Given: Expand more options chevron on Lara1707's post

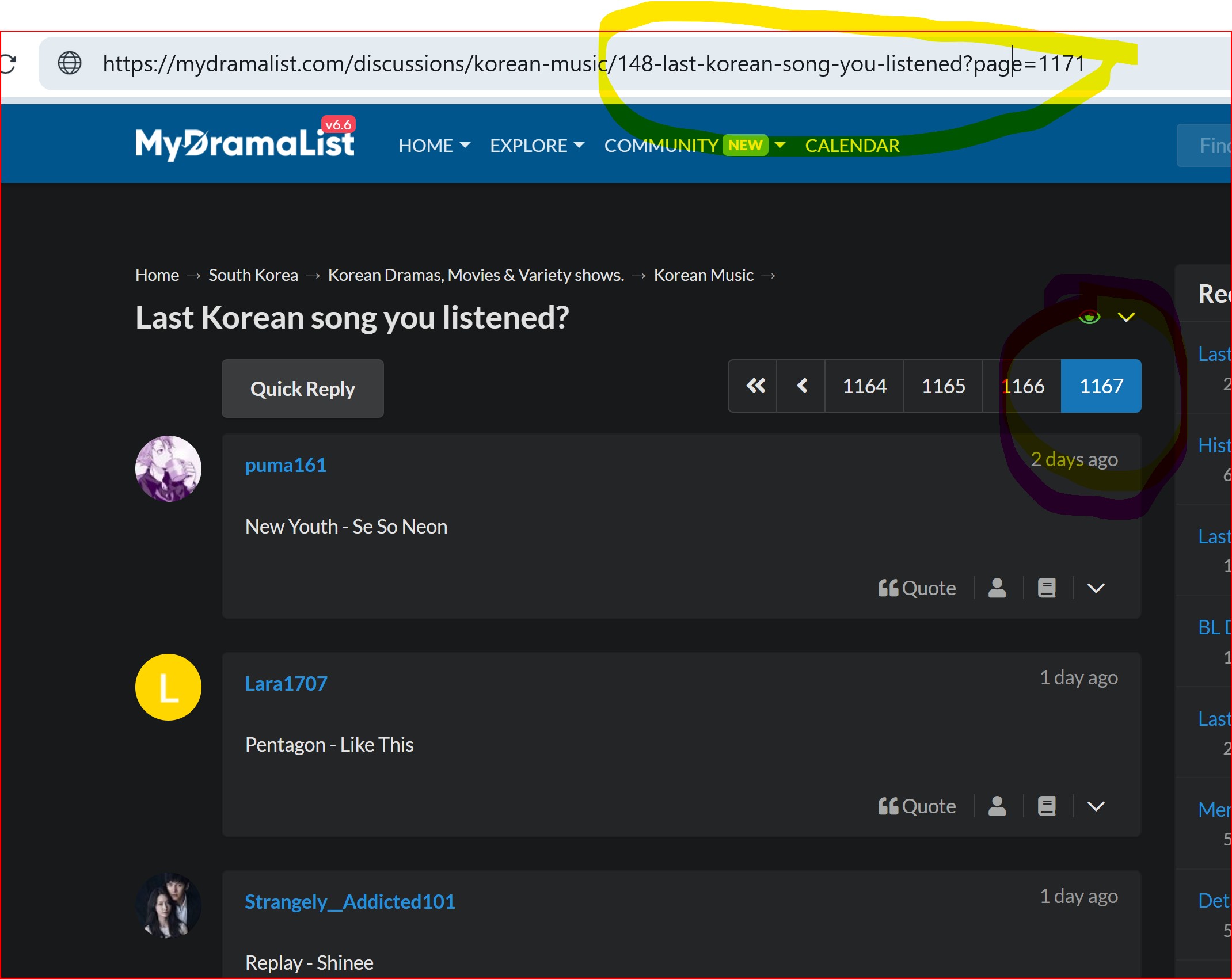Looking at the screenshot, I should [x=1096, y=806].
